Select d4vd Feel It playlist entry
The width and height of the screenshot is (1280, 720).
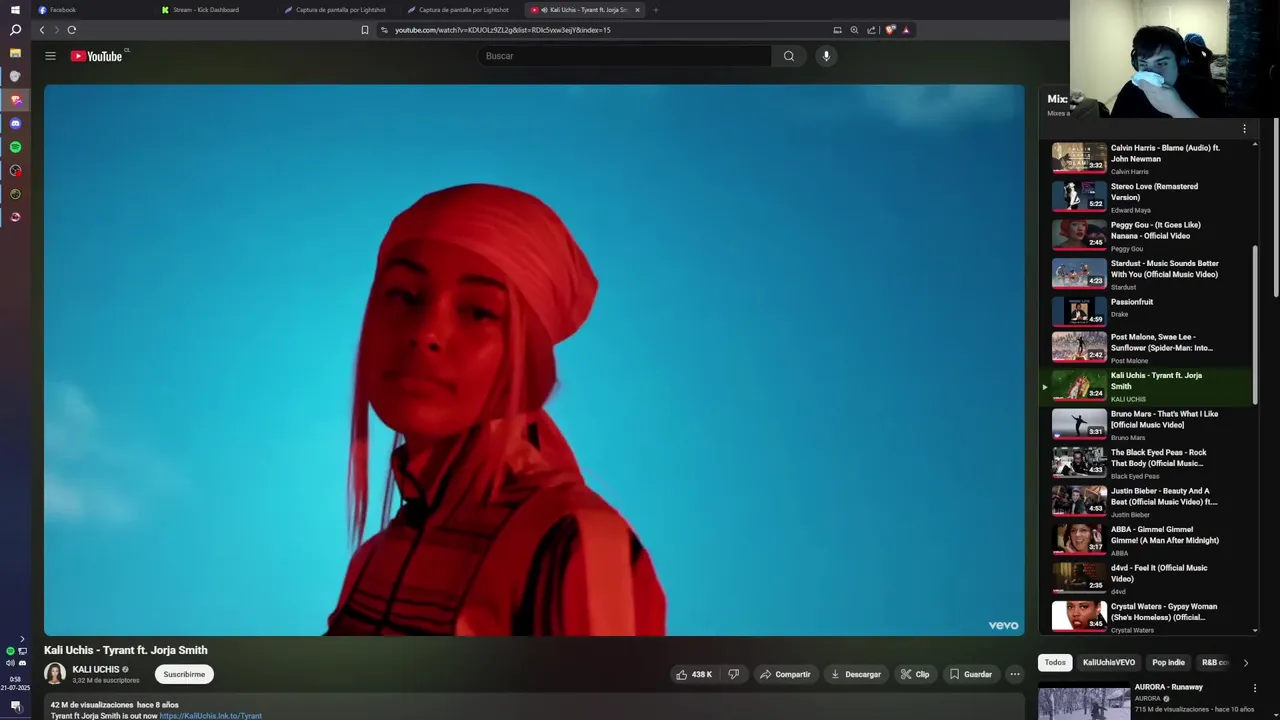[1145, 578]
